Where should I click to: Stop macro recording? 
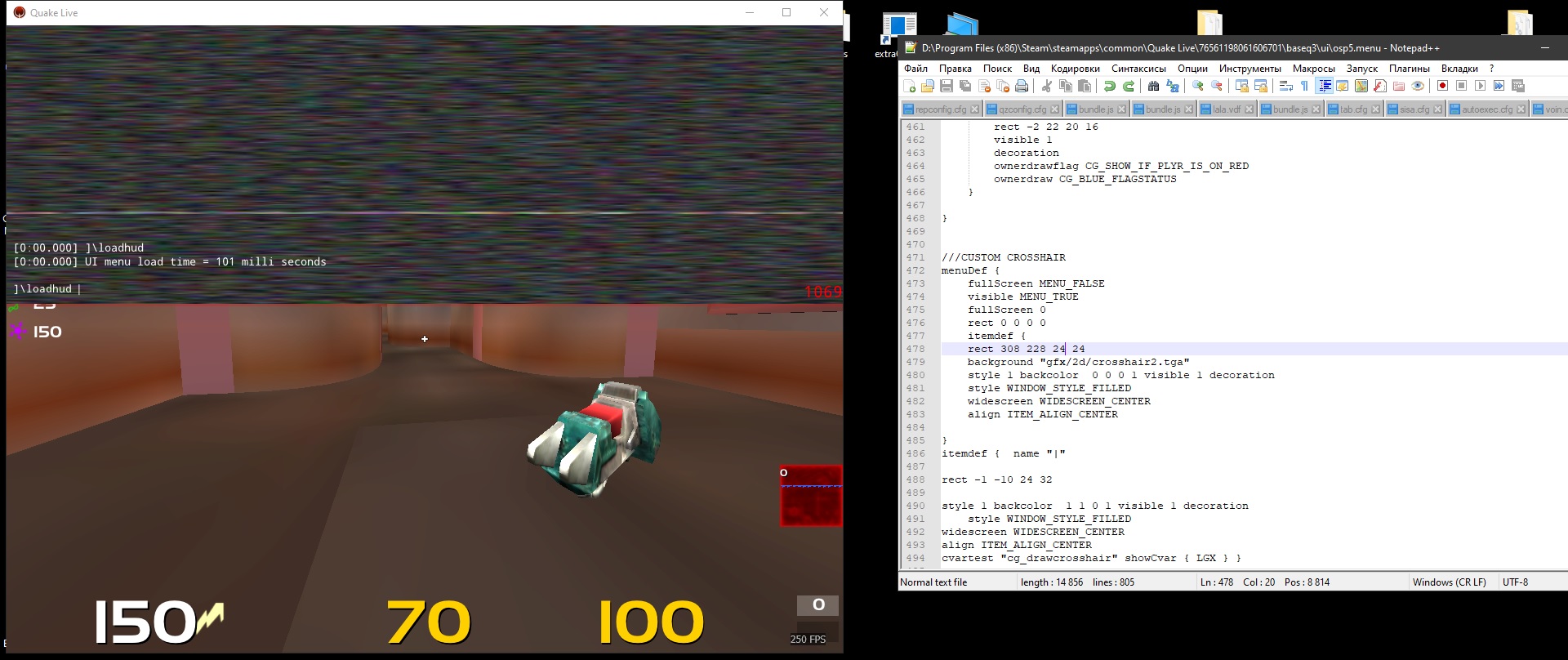tap(1462, 86)
